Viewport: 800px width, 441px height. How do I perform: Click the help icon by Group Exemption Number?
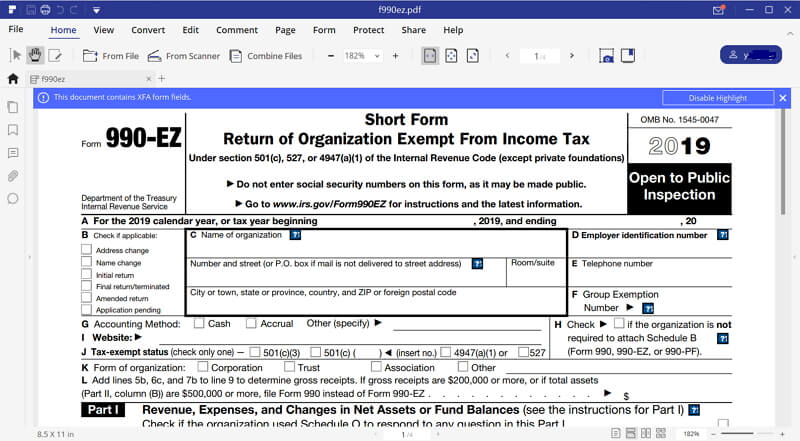[648, 308]
